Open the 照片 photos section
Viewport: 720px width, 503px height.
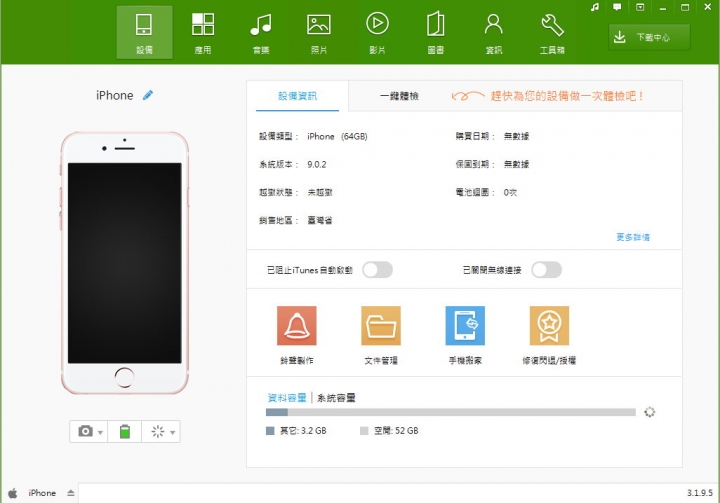[319, 33]
